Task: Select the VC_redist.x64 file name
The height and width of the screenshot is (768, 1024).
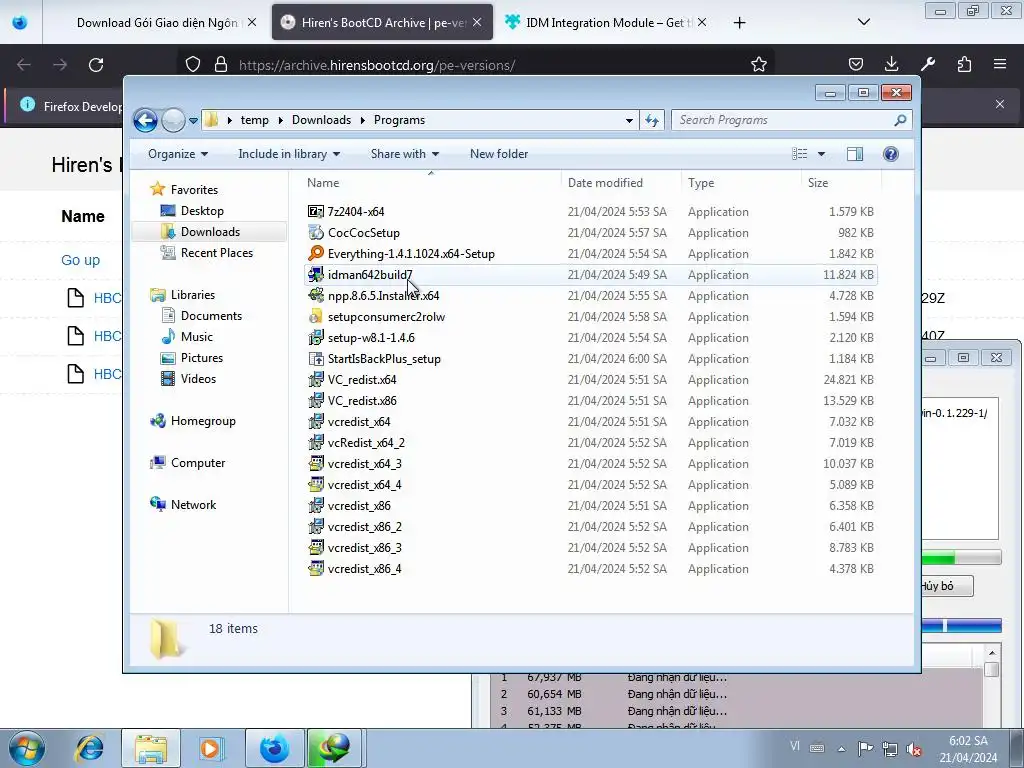Action: 362,380
